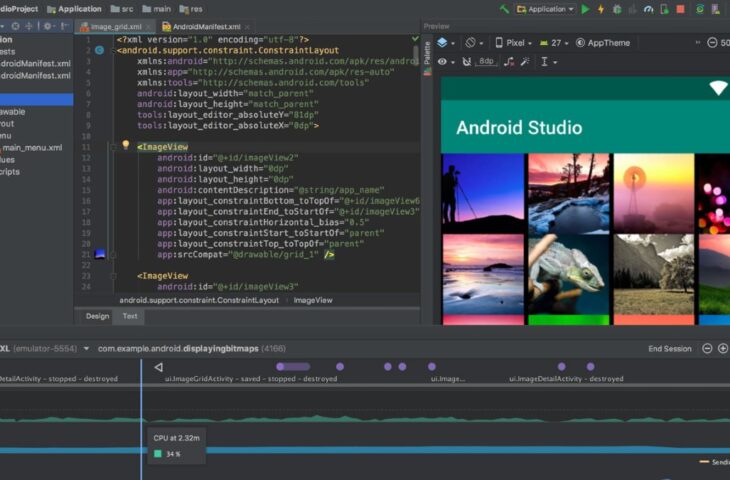
Task: Click End Session in profiler
Action: (x=669, y=349)
